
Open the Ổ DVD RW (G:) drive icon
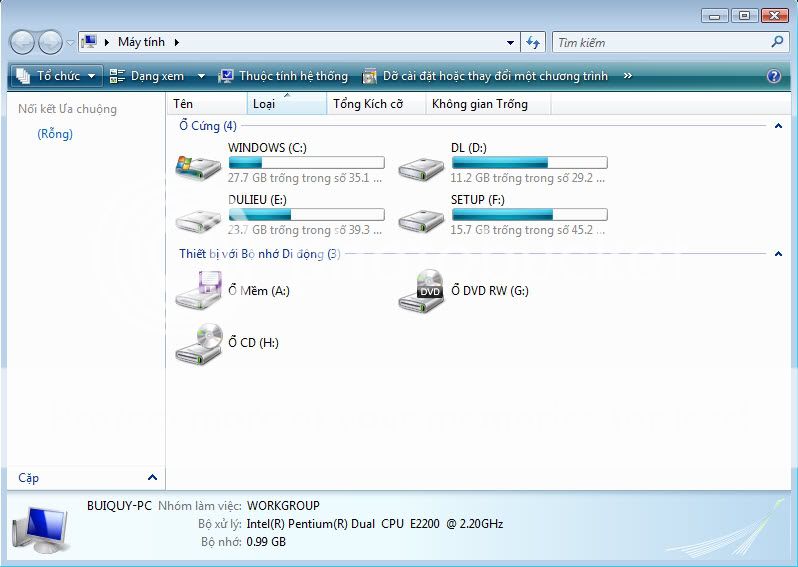(421, 291)
